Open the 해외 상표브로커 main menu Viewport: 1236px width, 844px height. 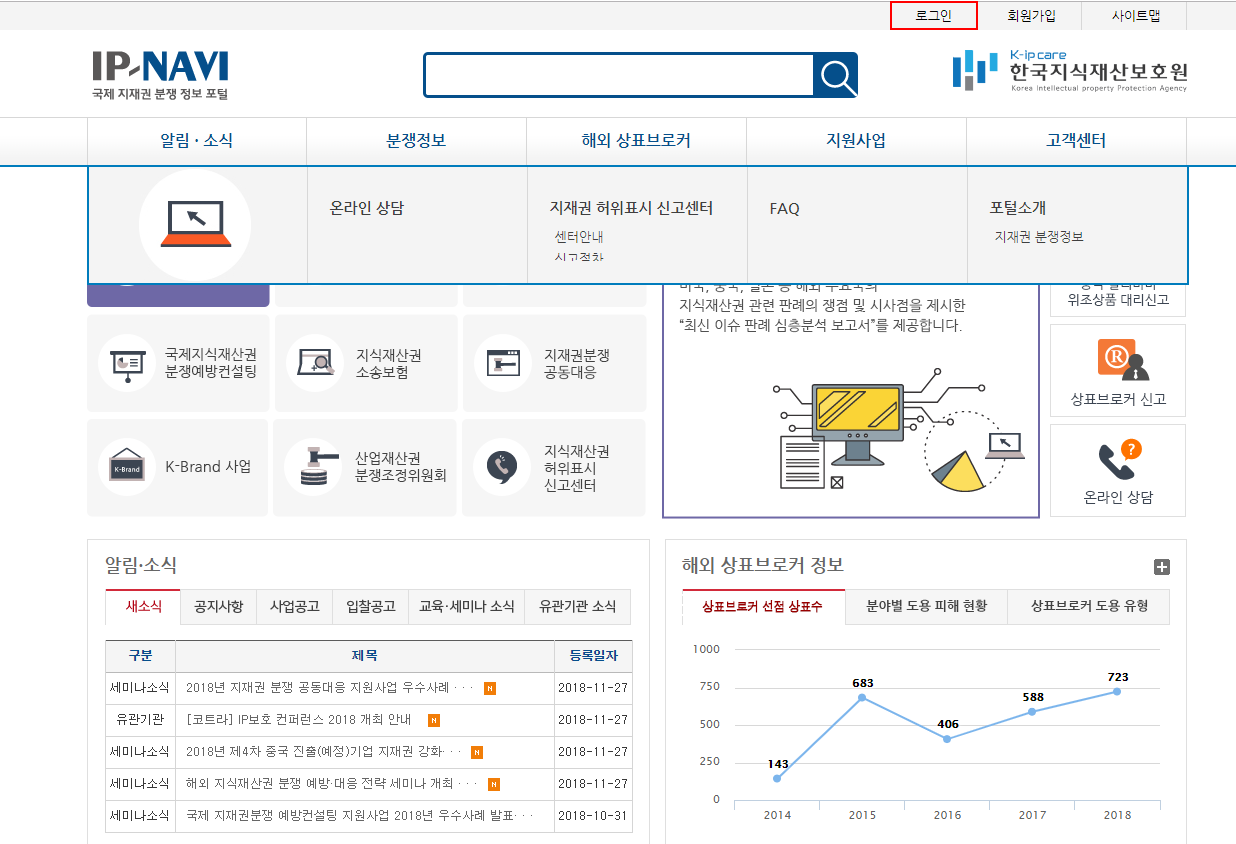click(636, 141)
